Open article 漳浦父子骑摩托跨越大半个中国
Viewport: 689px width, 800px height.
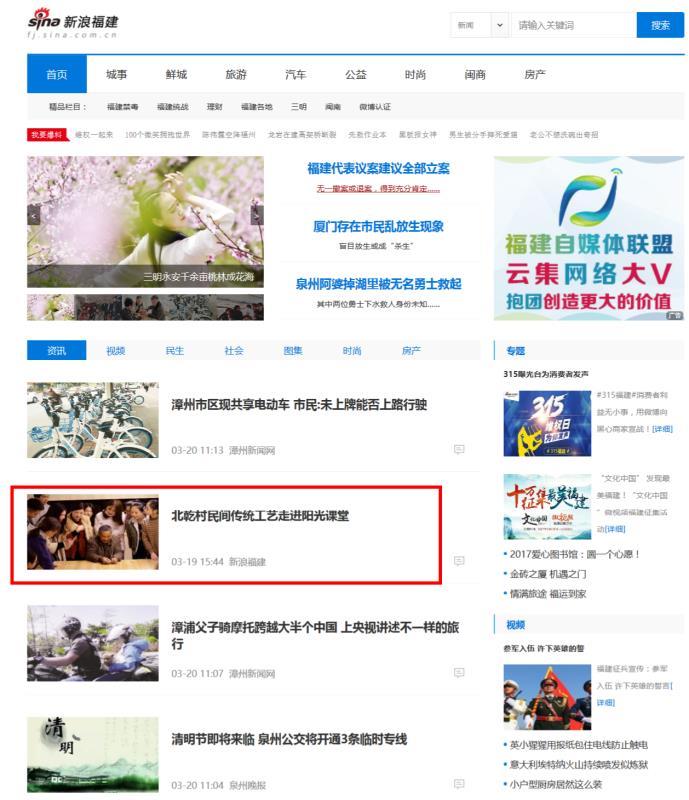315,635
